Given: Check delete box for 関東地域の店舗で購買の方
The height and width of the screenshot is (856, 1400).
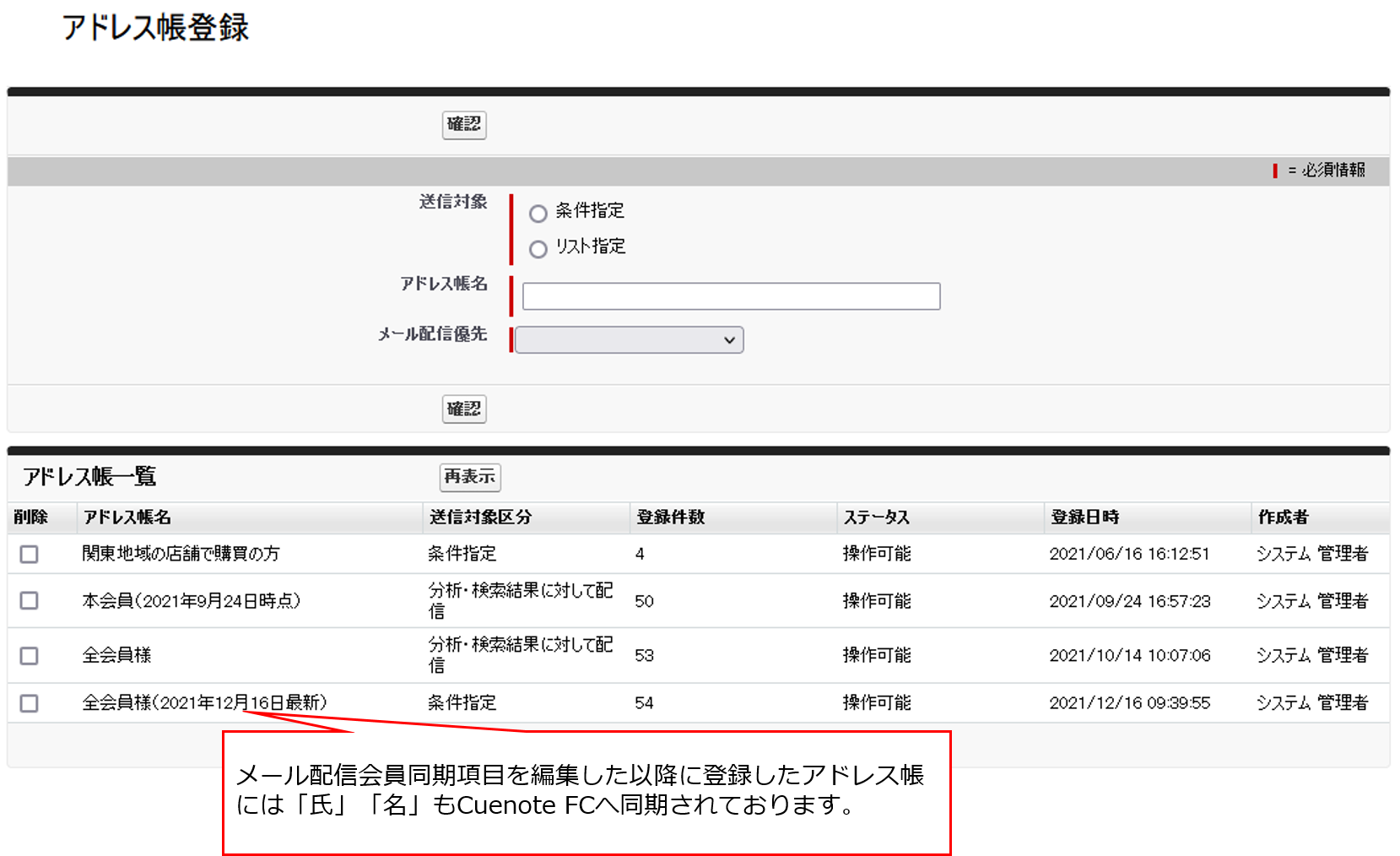Looking at the screenshot, I should pos(30,554).
